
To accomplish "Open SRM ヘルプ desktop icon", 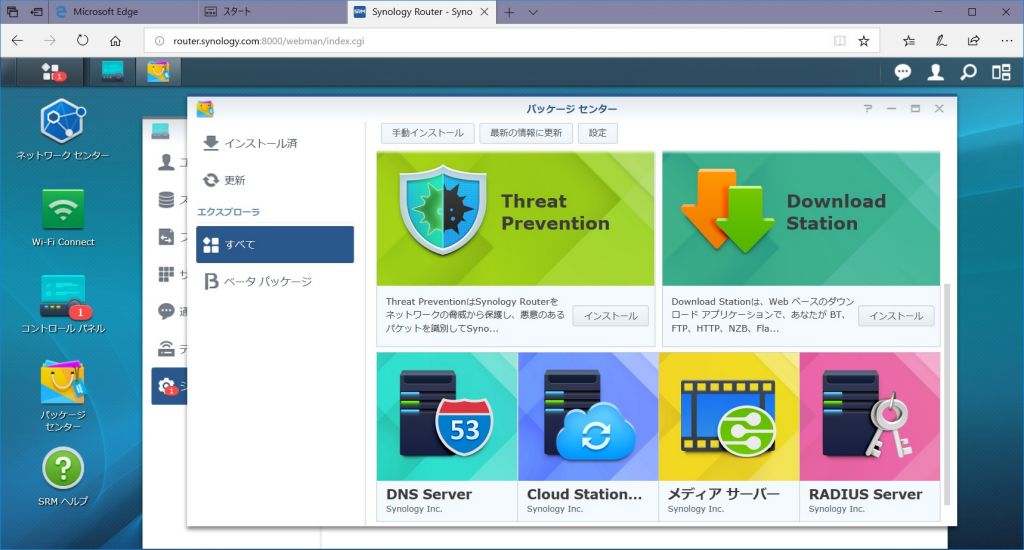I will click(63, 477).
